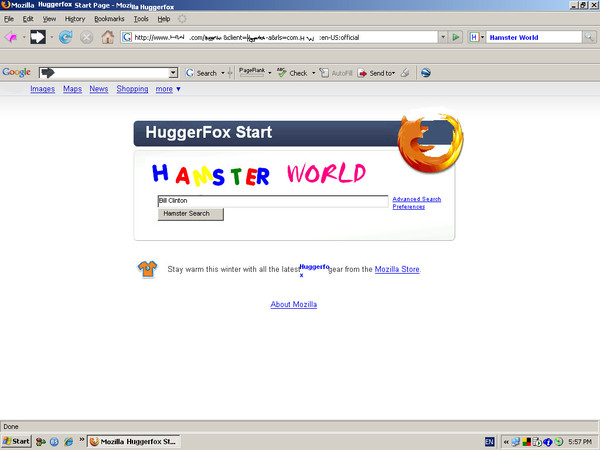Click the pink Back arrow button
Screen dimensions: 600x450
click(x=11, y=38)
